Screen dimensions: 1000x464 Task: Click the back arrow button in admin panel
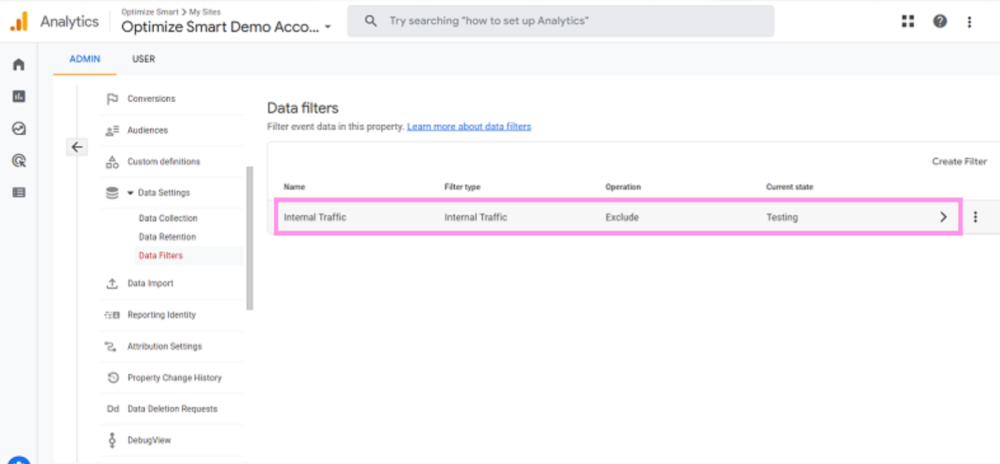(78, 147)
